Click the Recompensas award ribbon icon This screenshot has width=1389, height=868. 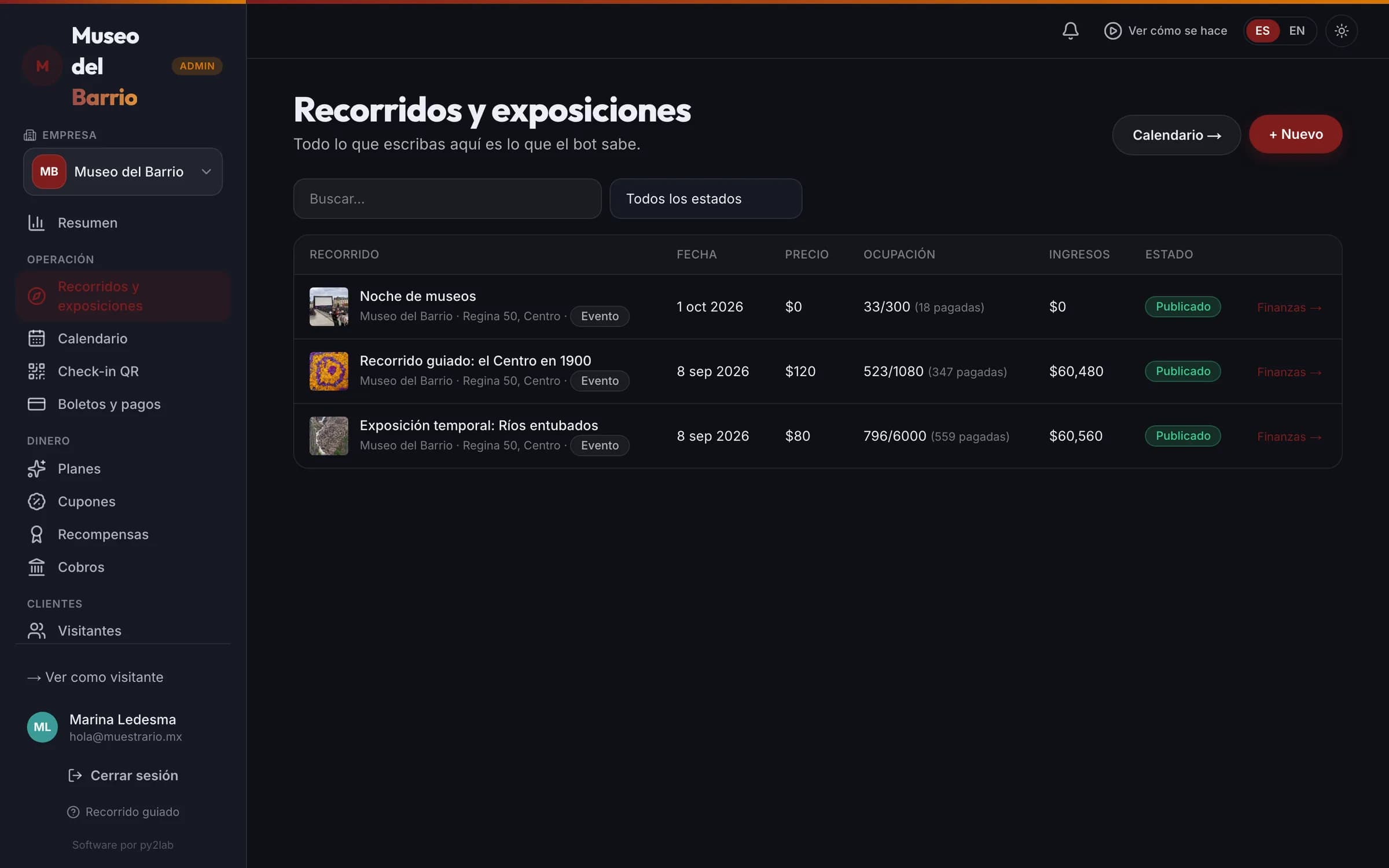[36, 534]
